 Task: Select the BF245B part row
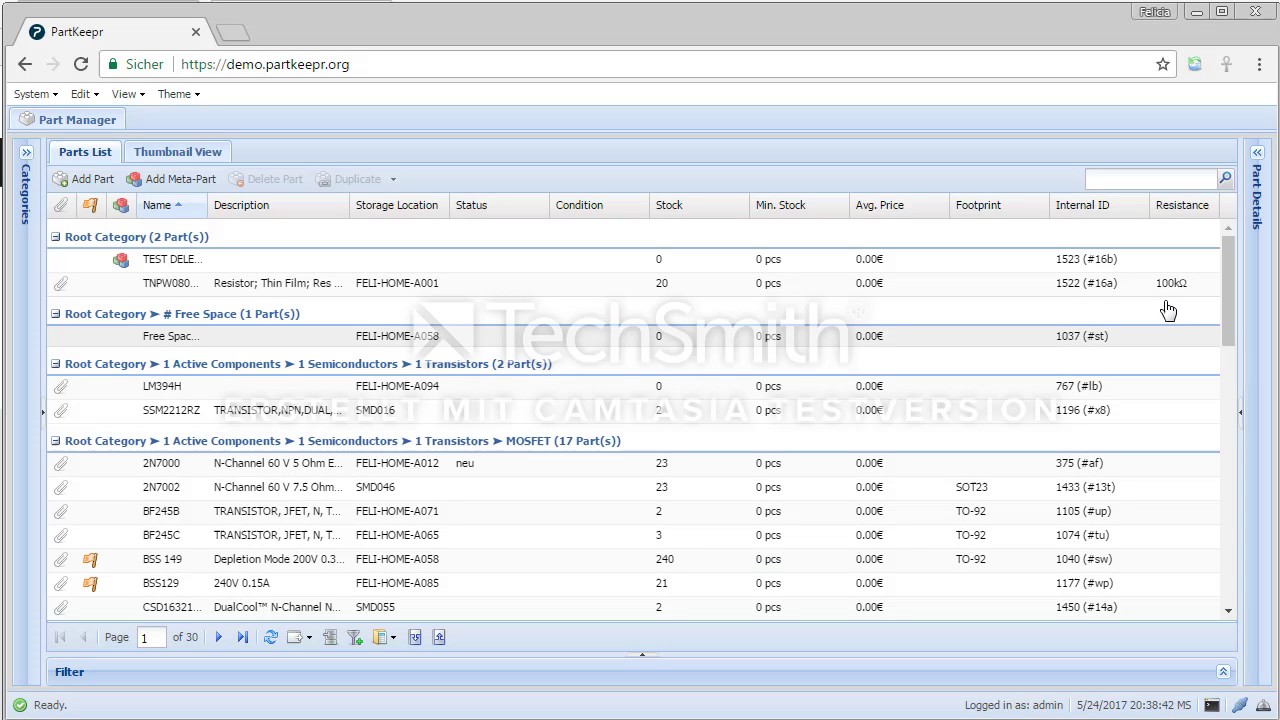[633, 511]
